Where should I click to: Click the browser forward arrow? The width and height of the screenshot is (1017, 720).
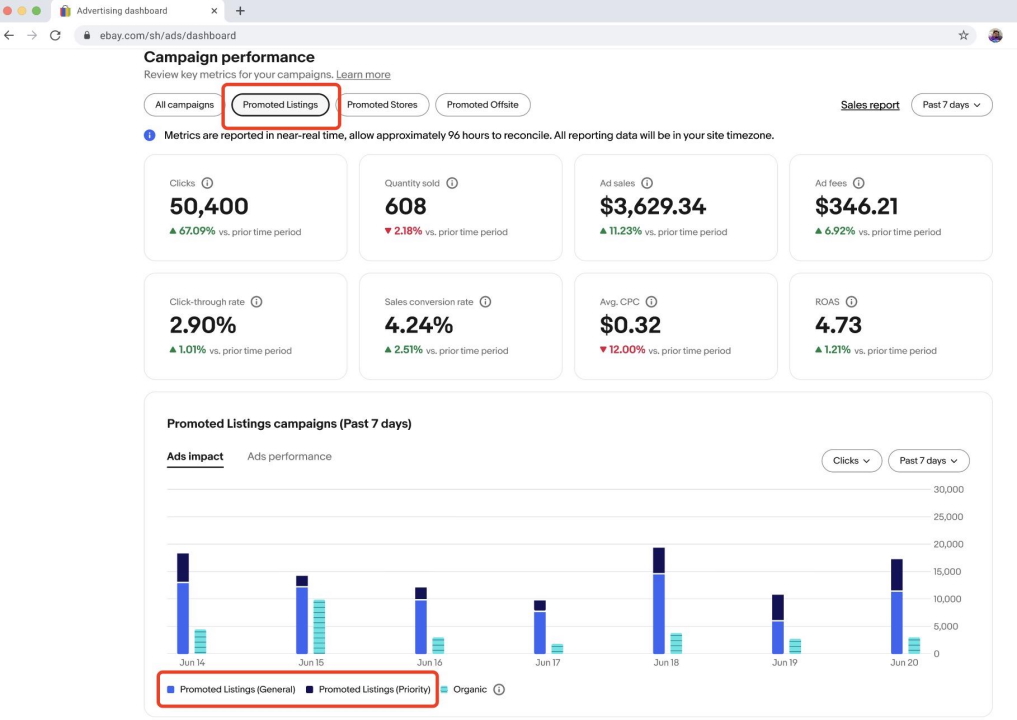tap(32, 35)
